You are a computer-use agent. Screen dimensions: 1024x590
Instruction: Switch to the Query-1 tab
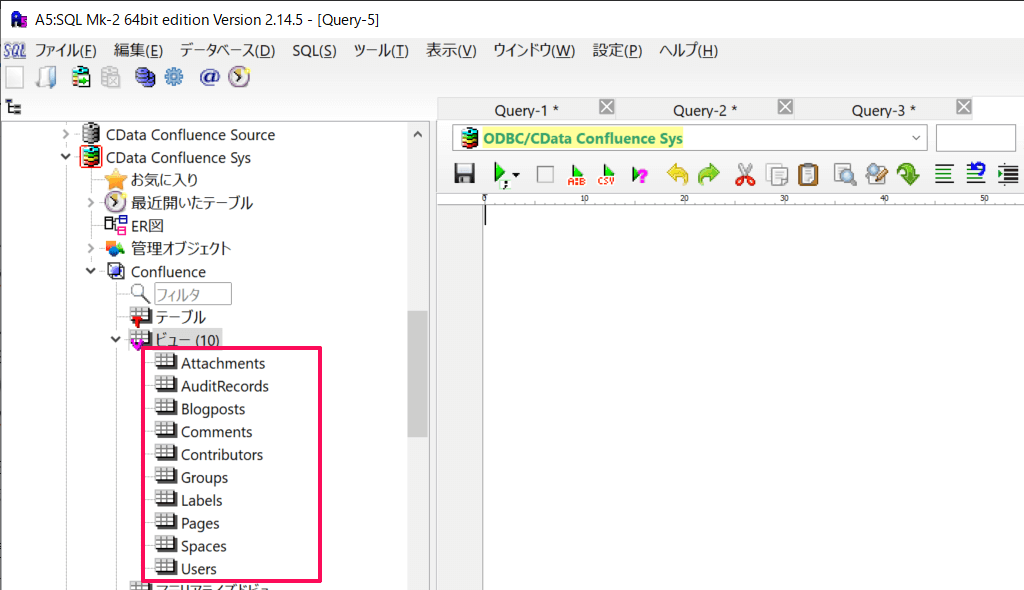point(526,110)
